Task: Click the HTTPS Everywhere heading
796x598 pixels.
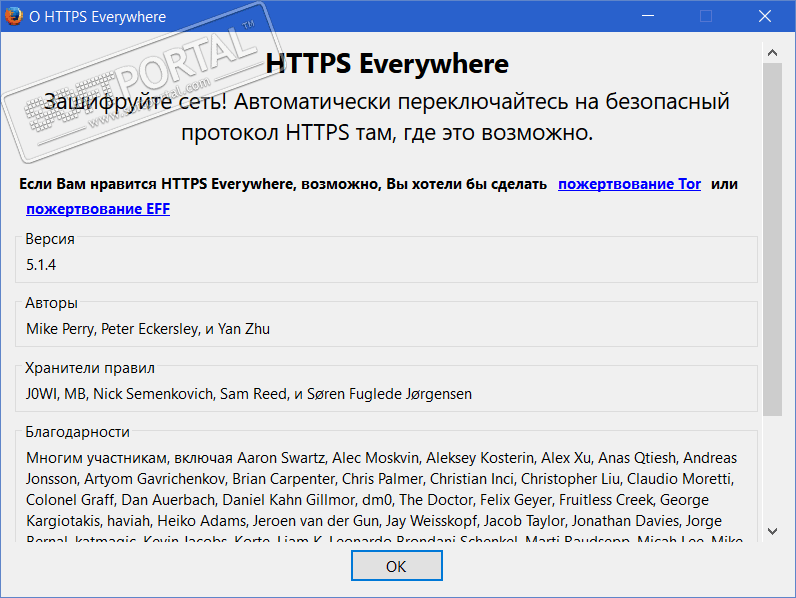Action: pyautogui.click(x=387, y=64)
